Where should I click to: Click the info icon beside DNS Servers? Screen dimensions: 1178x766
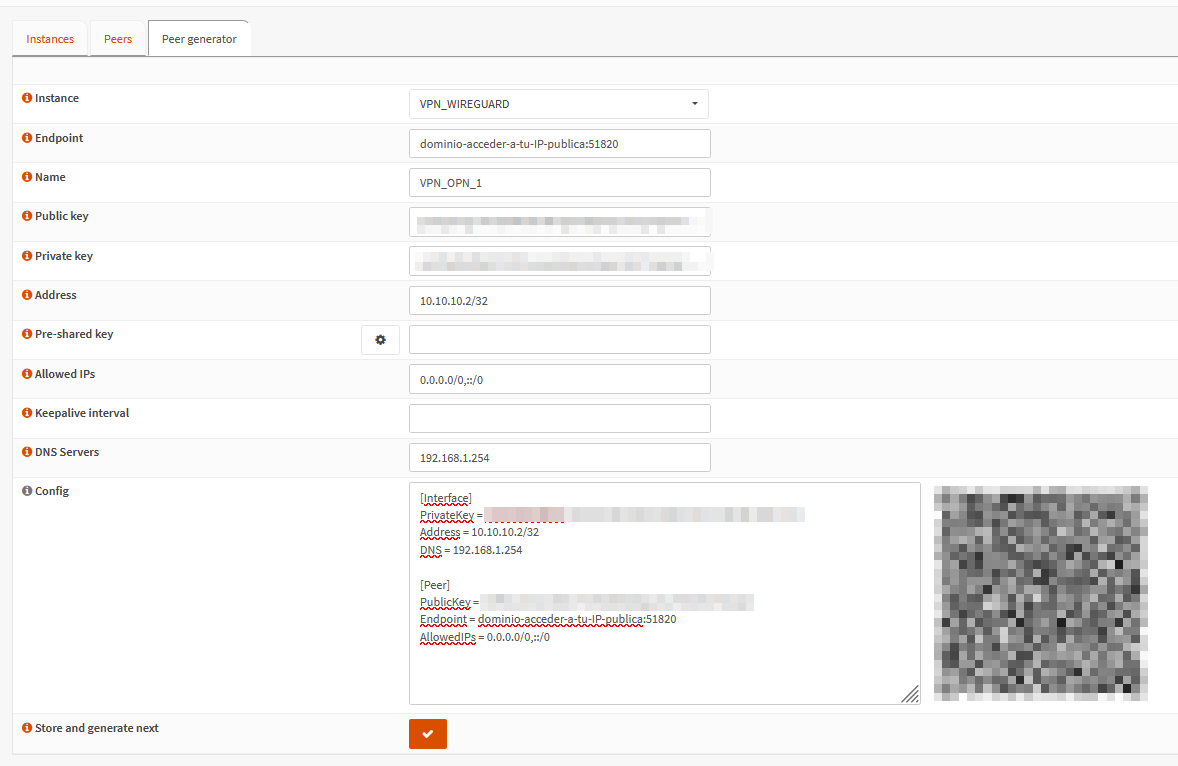click(27, 452)
